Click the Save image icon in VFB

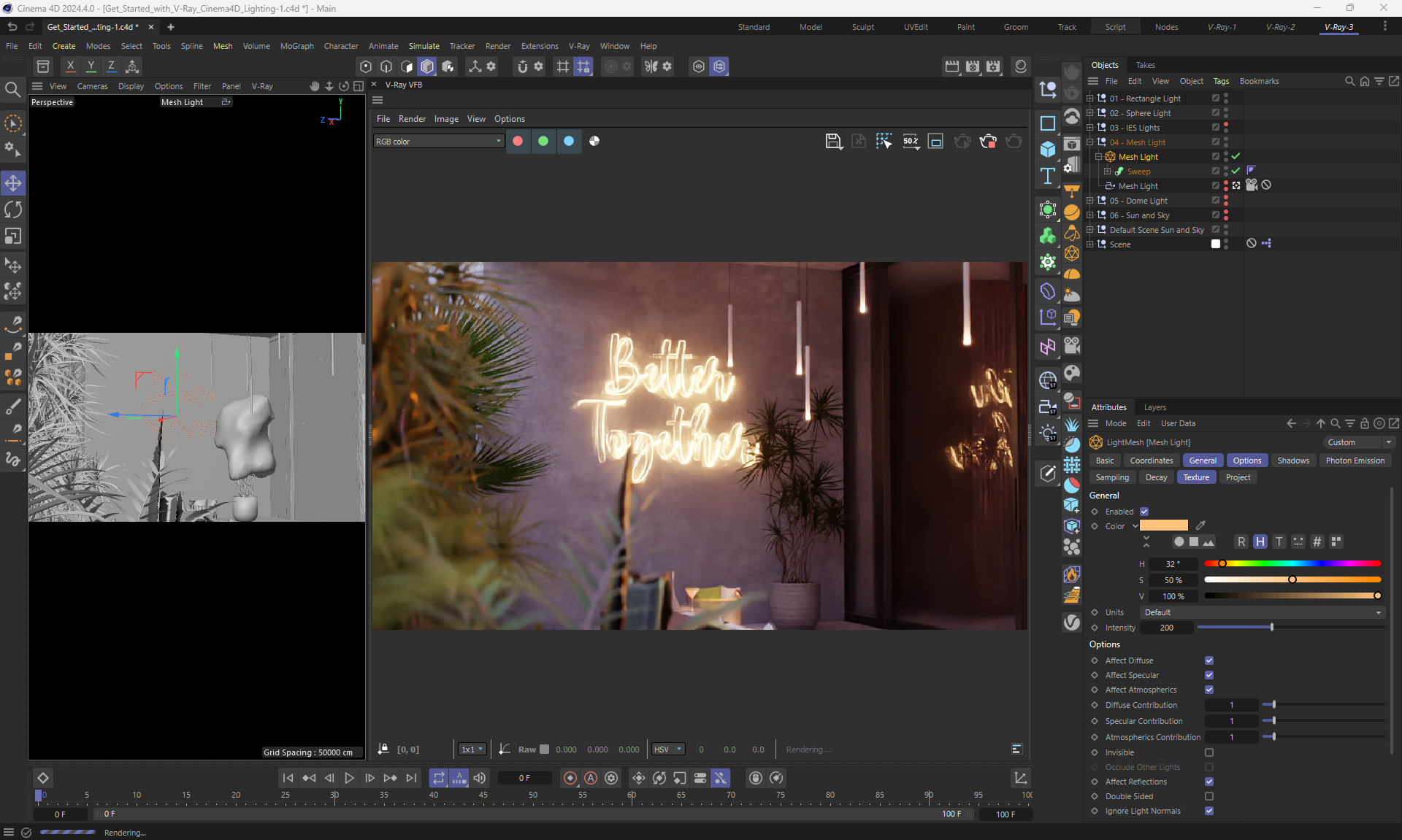(x=833, y=141)
